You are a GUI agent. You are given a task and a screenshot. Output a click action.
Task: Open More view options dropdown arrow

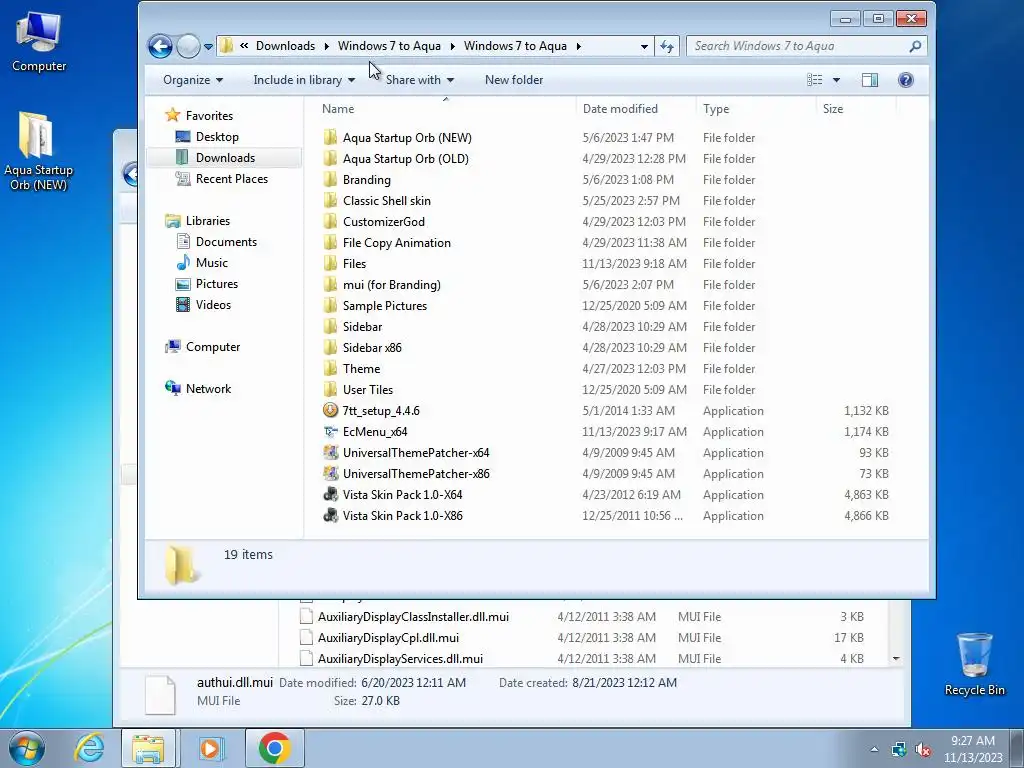coord(836,80)
